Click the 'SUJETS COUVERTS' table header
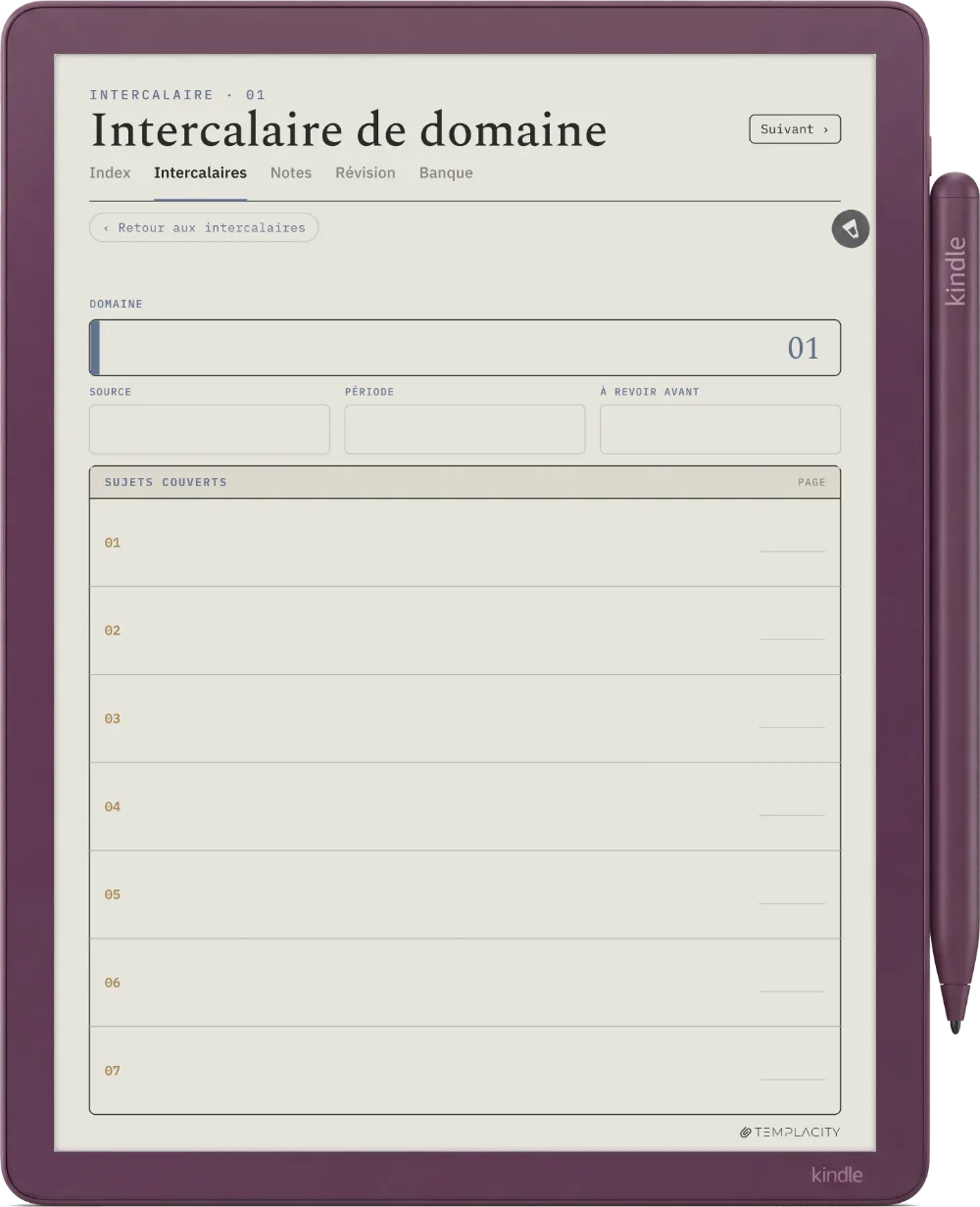The image size is (980, 1207). pos(166,482)
